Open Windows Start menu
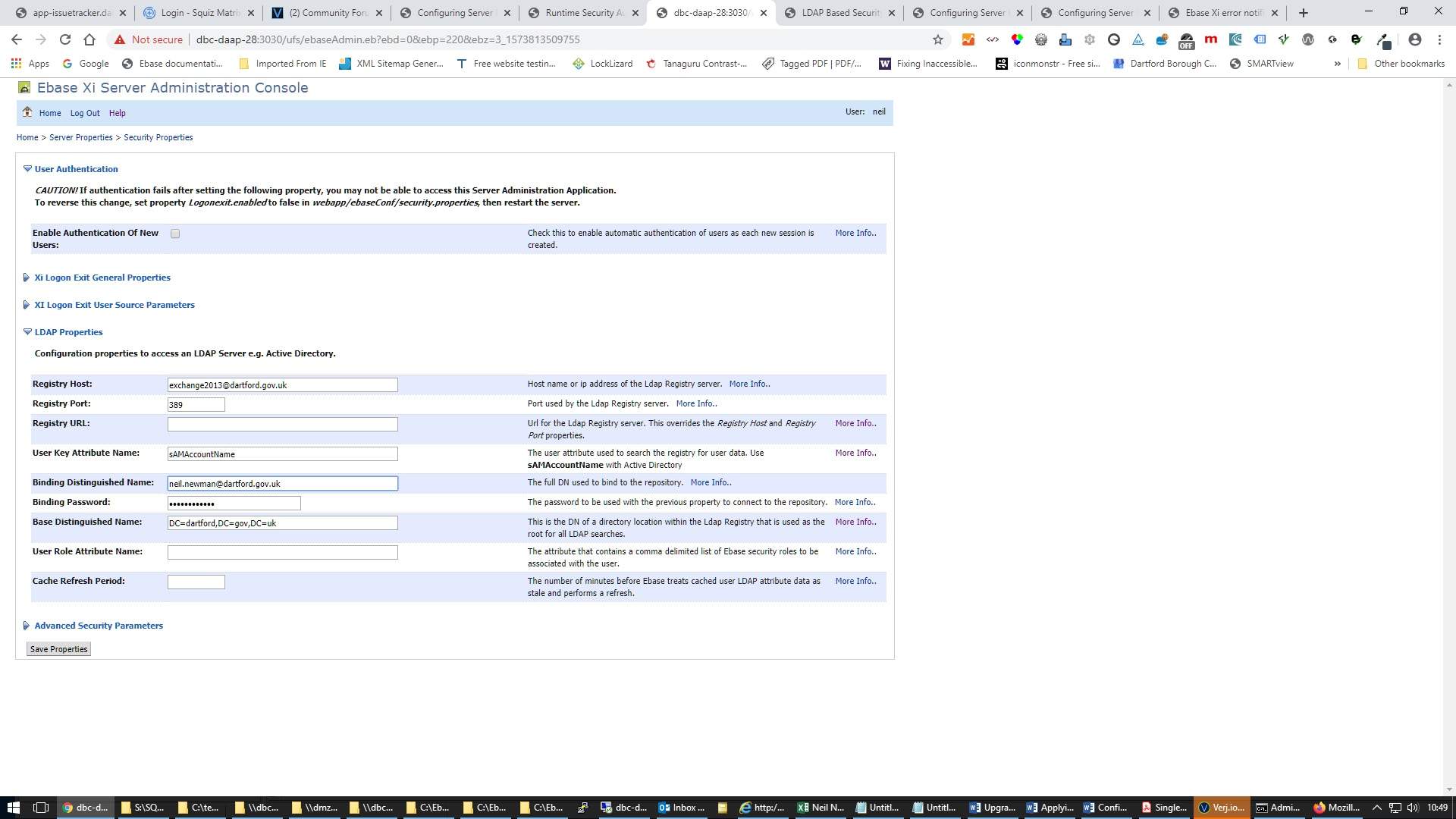The height and width of the screenshot is (819, 1456). pos(12,808)
